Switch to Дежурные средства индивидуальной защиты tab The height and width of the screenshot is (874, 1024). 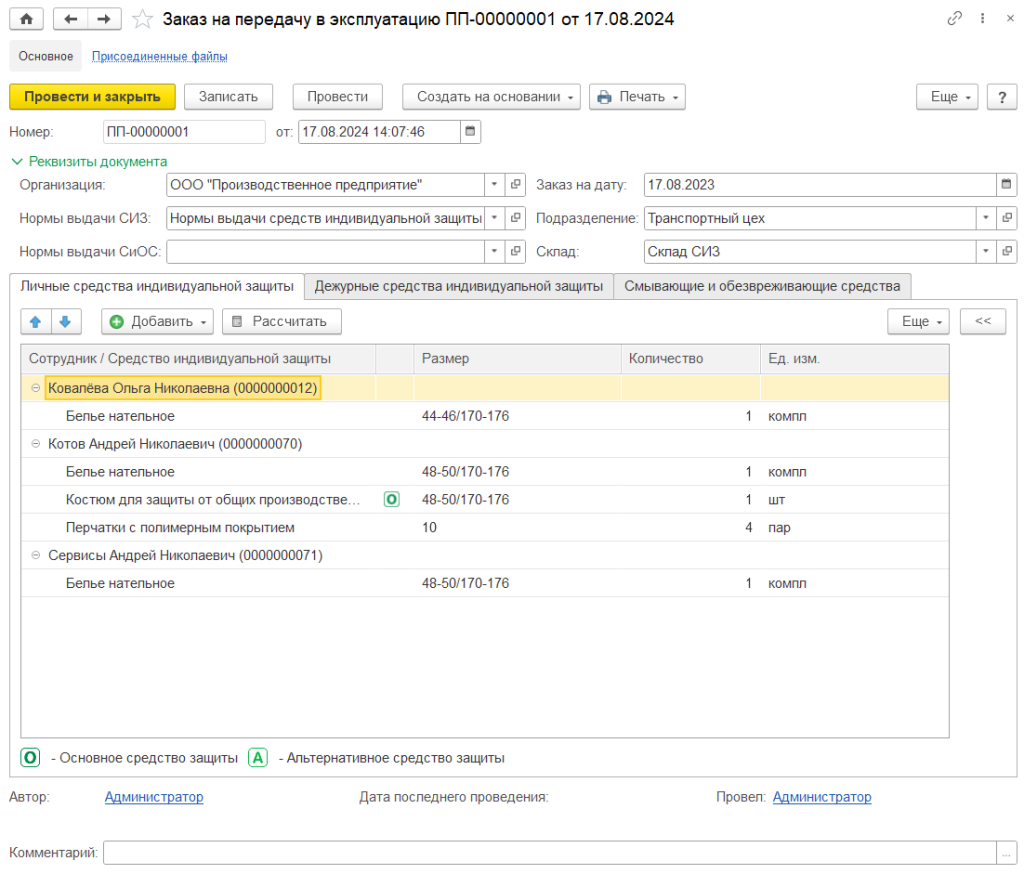click(458, 286)
